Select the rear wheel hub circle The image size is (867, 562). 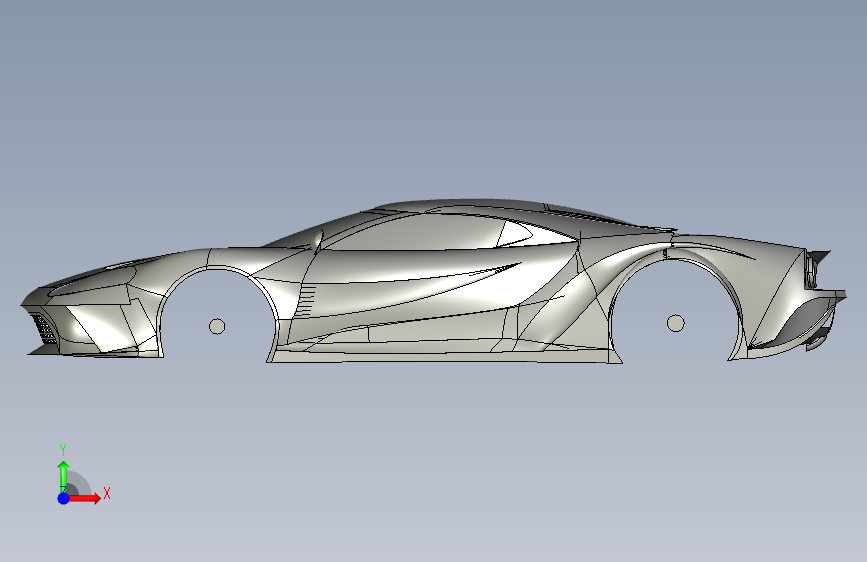[675, 323]
